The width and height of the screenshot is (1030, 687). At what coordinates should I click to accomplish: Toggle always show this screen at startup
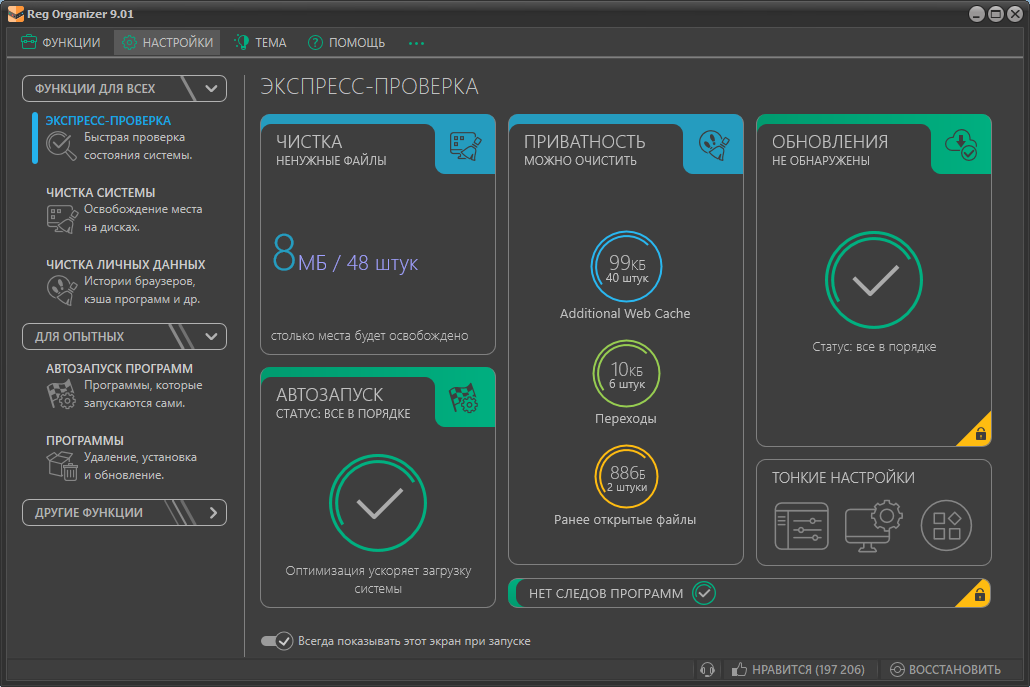coord(277,641)
